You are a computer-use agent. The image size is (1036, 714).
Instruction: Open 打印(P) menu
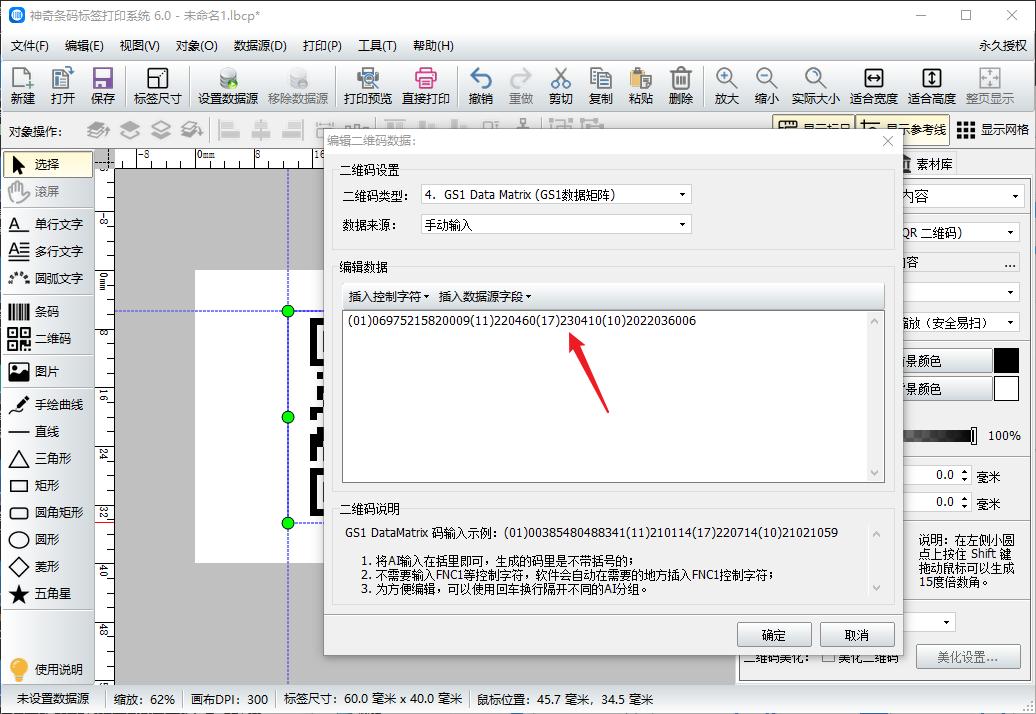[322, 46]
